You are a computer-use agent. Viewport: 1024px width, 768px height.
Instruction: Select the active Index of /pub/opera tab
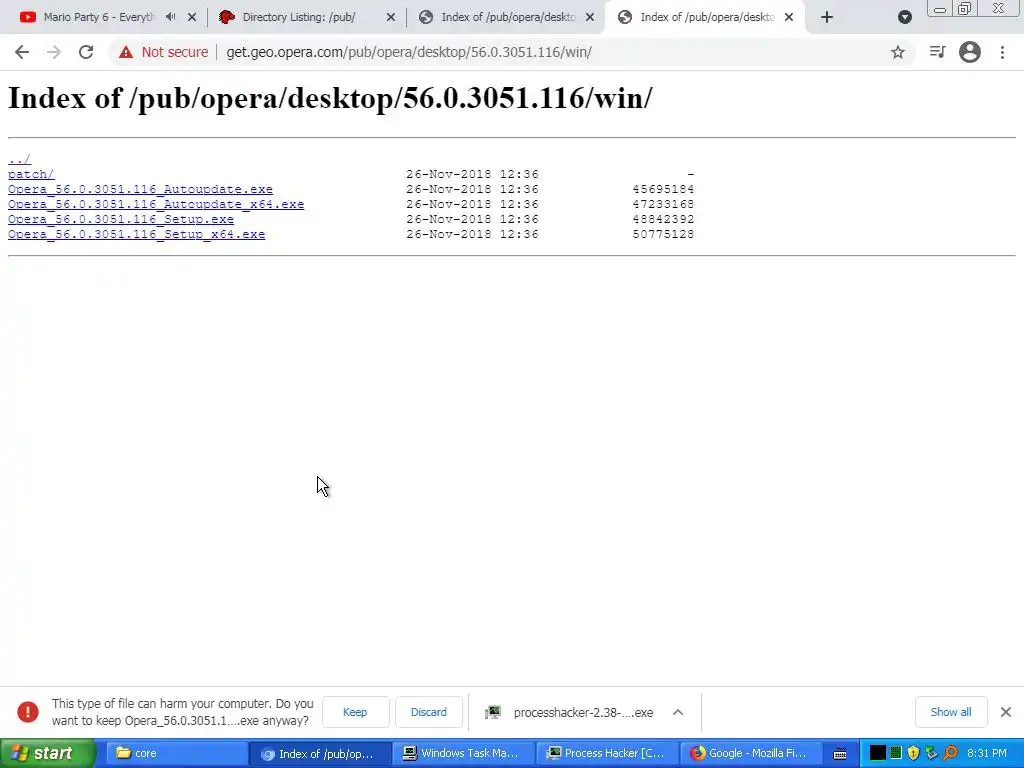(x=696, y=17)
